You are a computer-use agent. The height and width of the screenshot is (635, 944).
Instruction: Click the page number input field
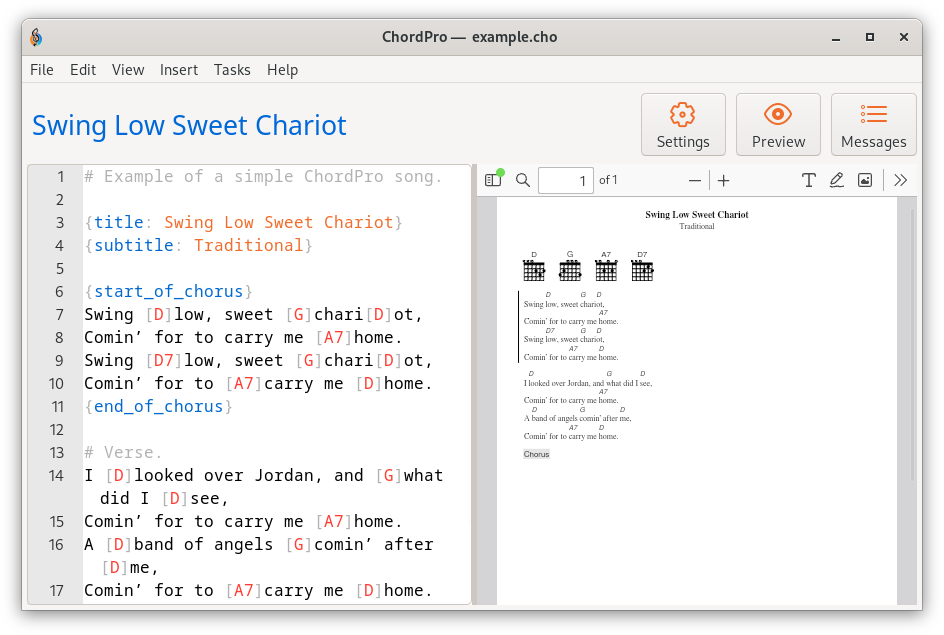click(565, 180)
